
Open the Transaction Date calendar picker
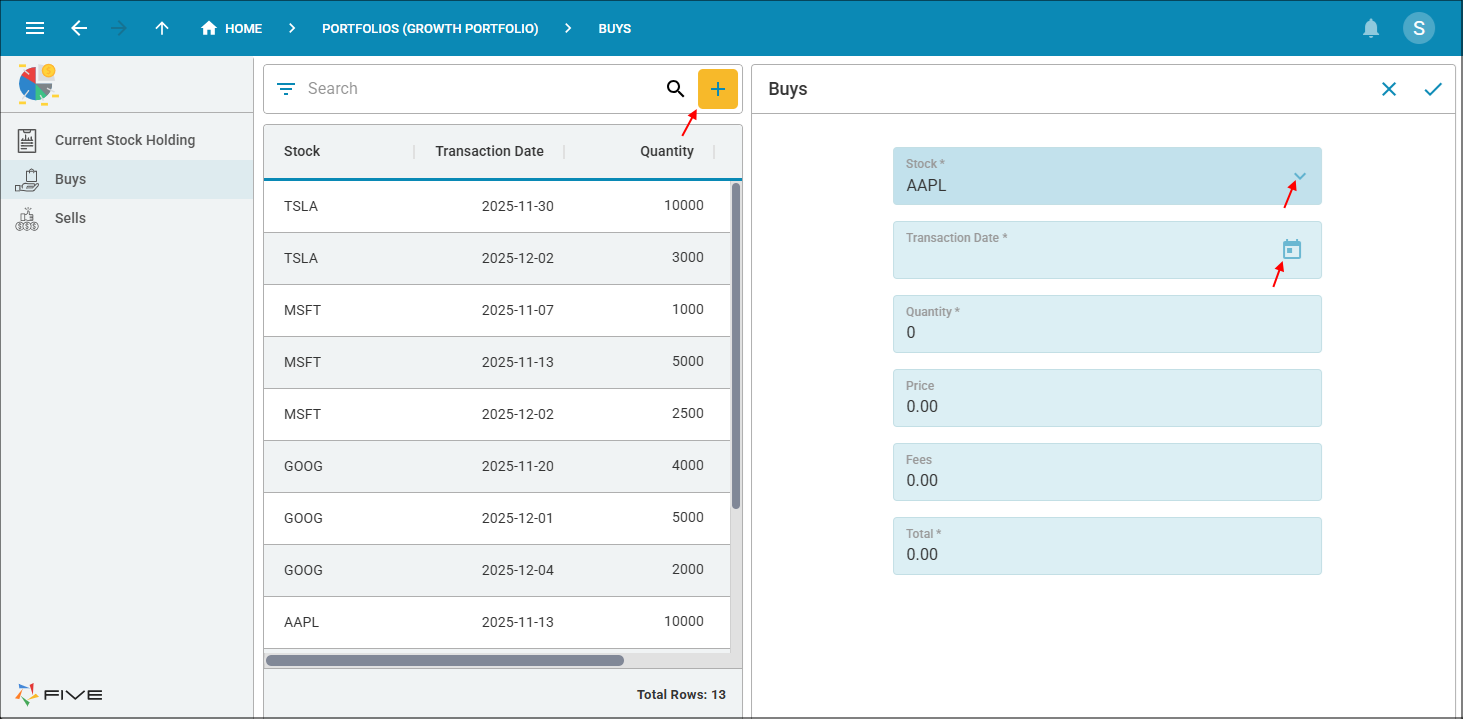(1291, 250)
